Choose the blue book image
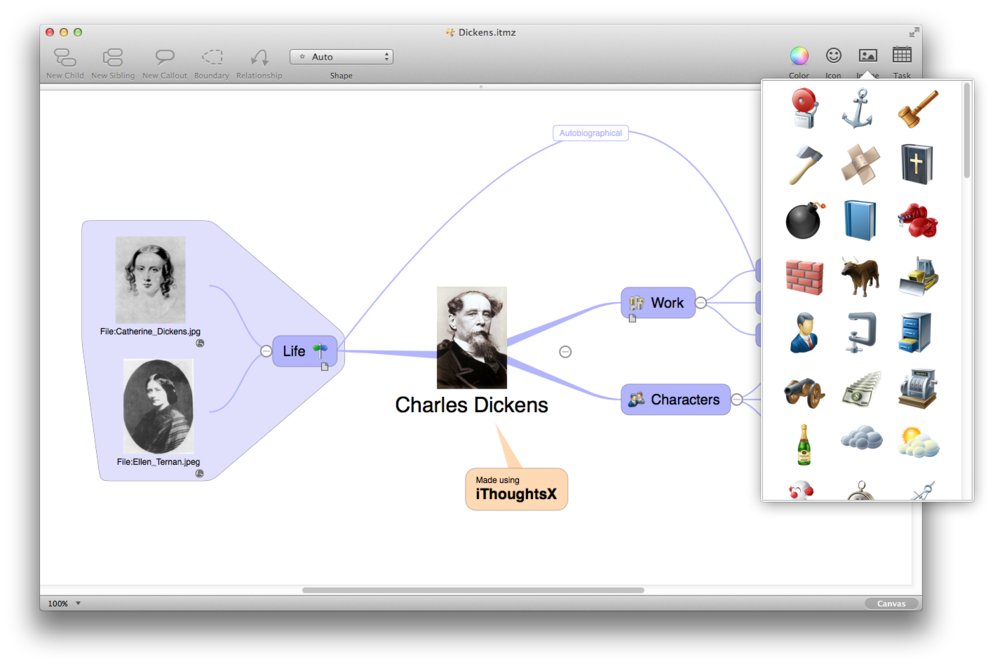 (860, 220)
